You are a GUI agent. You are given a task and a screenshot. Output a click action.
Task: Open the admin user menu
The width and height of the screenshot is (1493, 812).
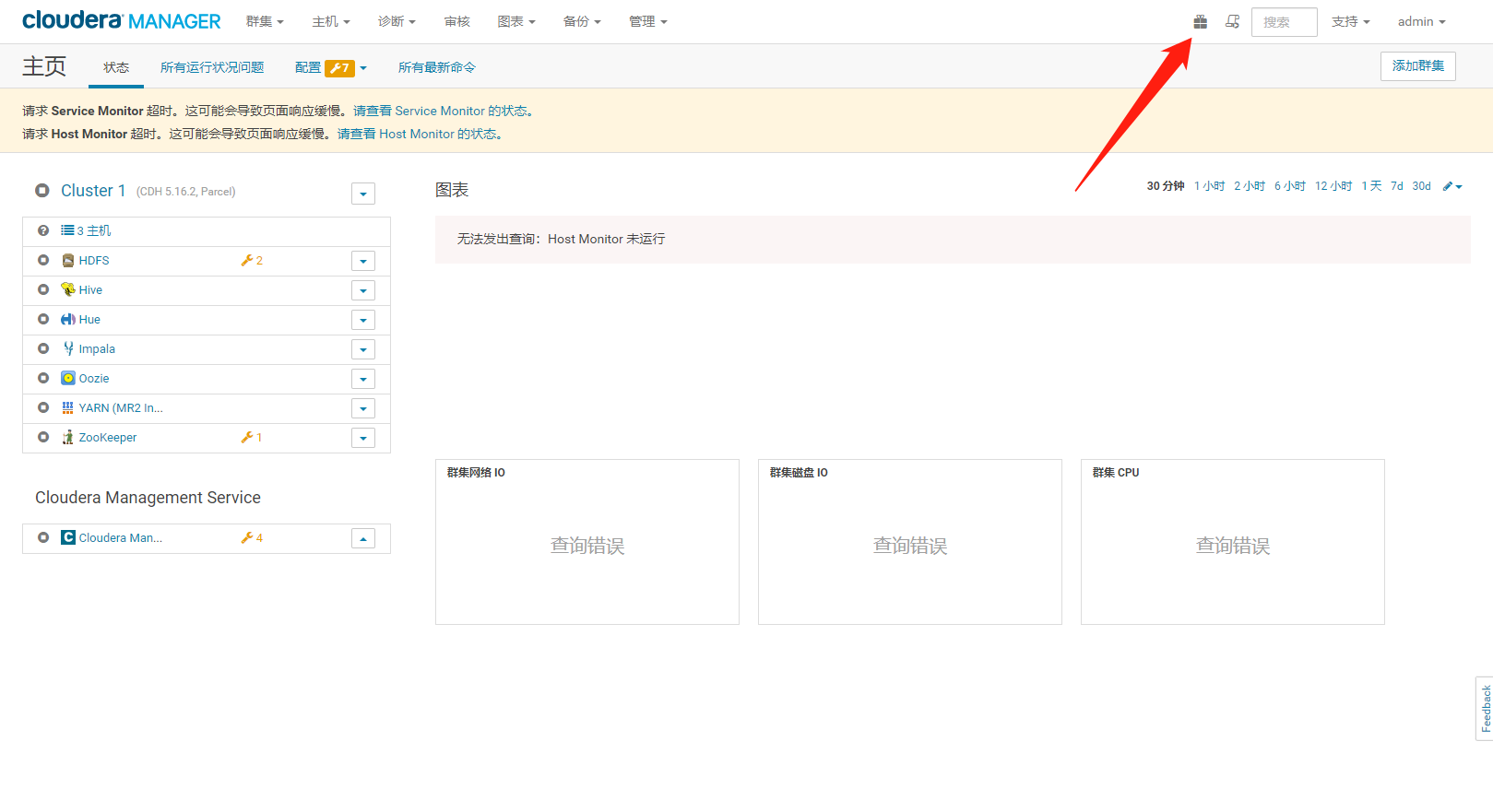1421,21
